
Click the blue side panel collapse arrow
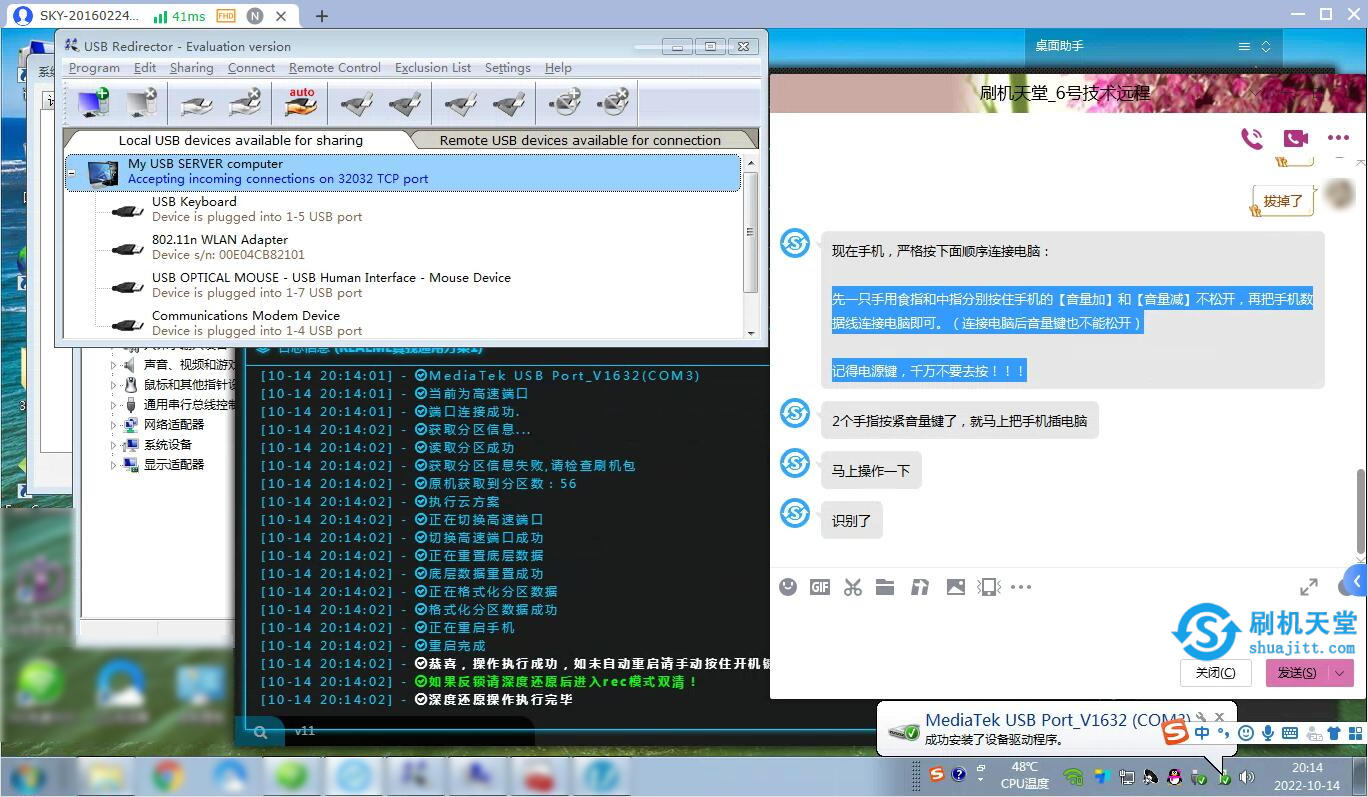pyautogui.click(x=1356, y=580)
